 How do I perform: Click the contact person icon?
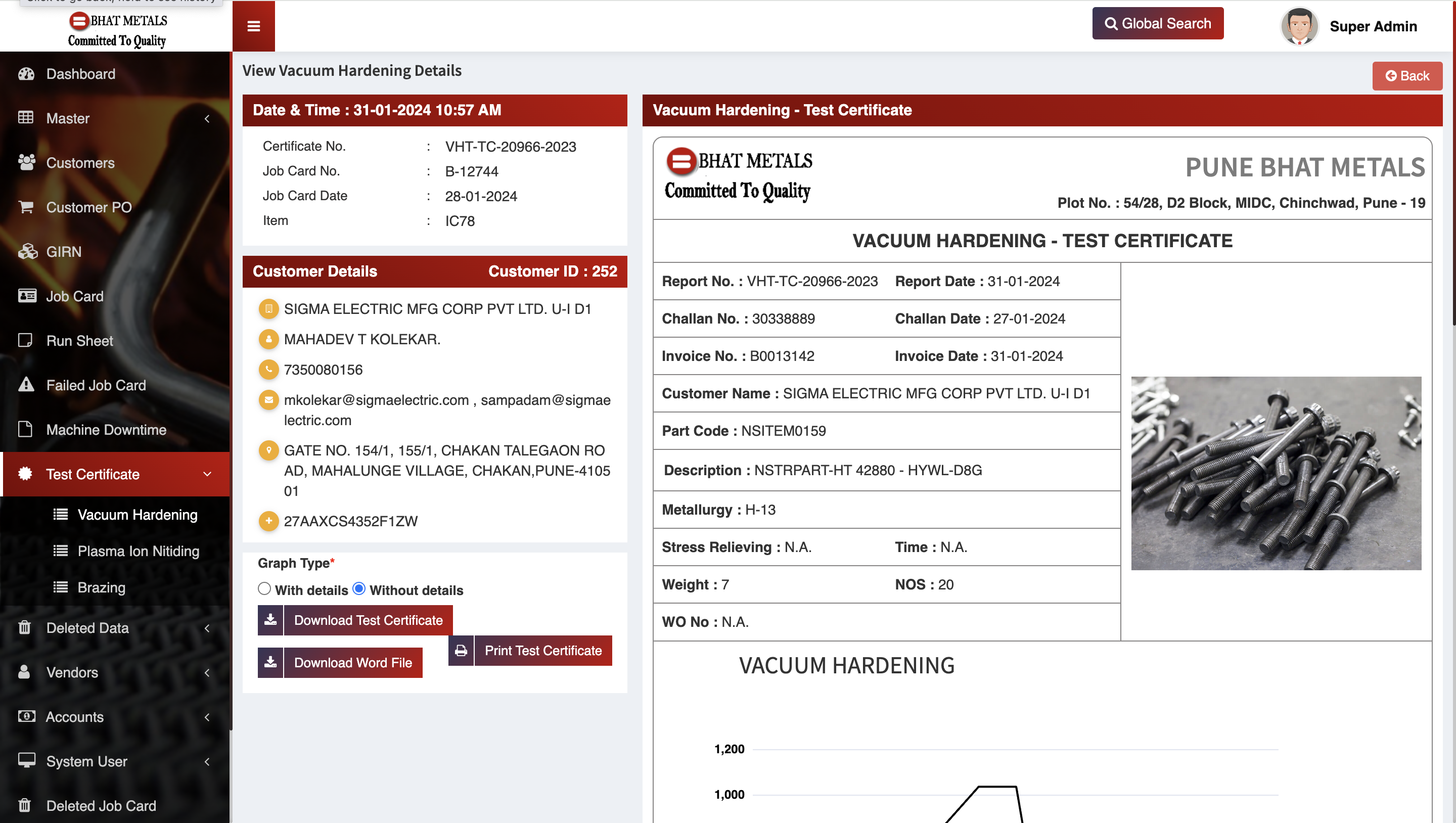268,339
